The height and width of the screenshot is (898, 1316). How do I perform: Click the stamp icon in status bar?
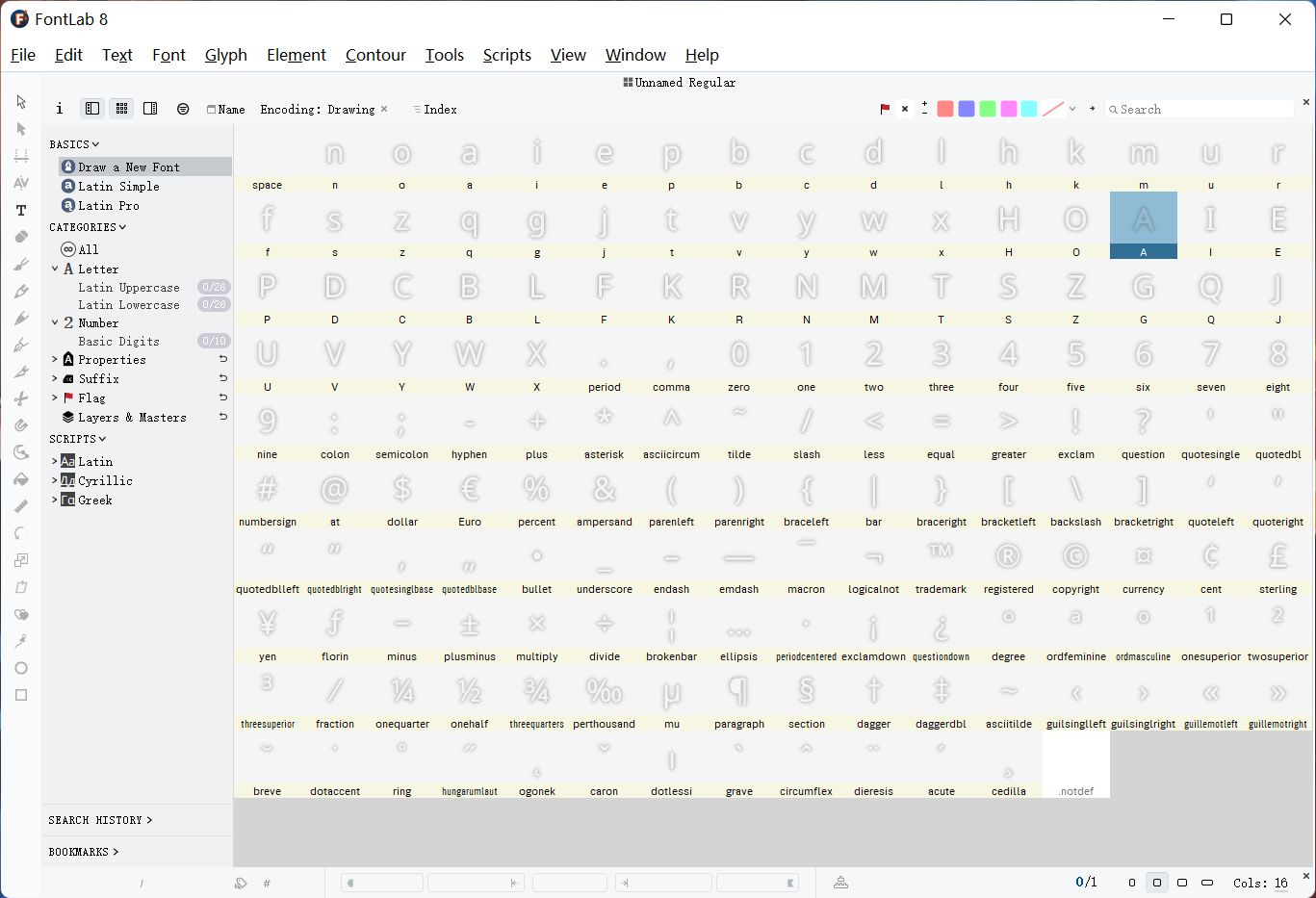point(840,883)
